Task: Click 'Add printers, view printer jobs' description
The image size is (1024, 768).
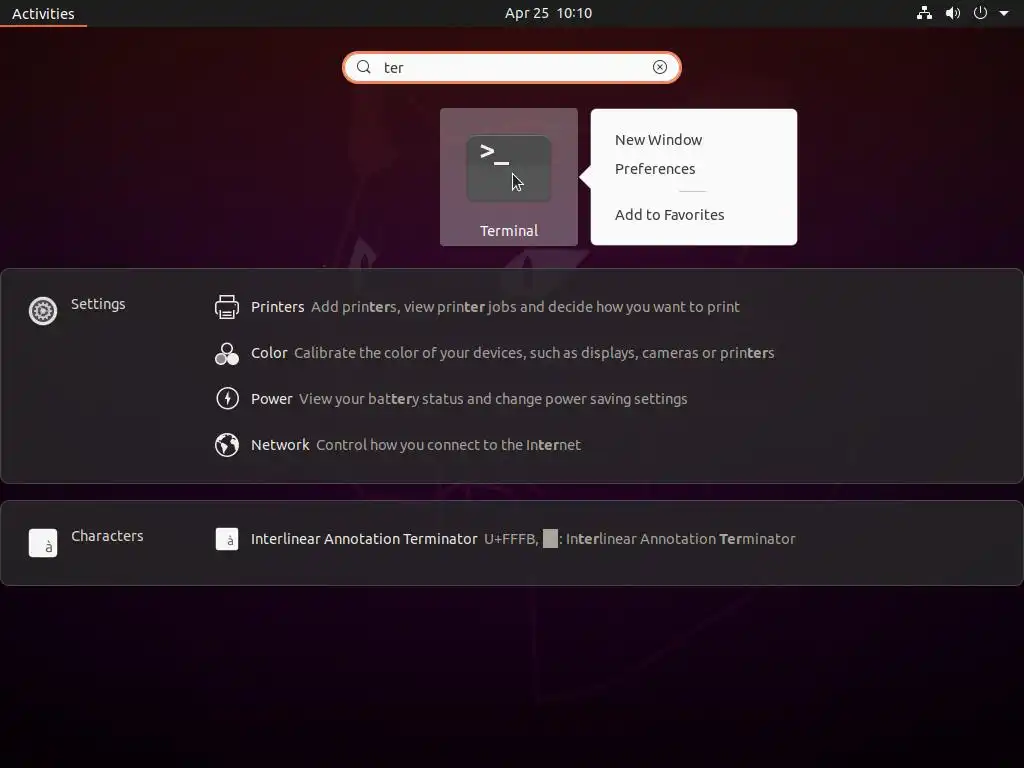Action: tap(525, 307)
